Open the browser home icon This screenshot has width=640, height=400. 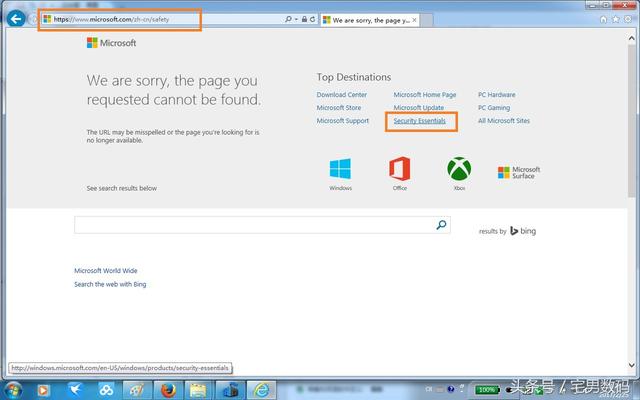[603, 19]
